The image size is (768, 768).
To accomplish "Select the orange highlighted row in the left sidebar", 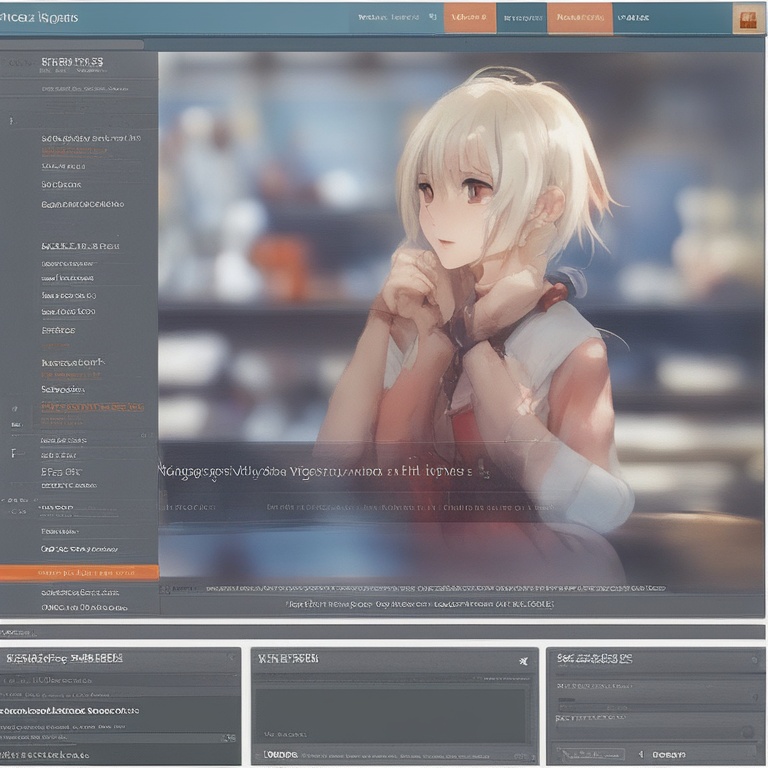I will pos(79,572).
